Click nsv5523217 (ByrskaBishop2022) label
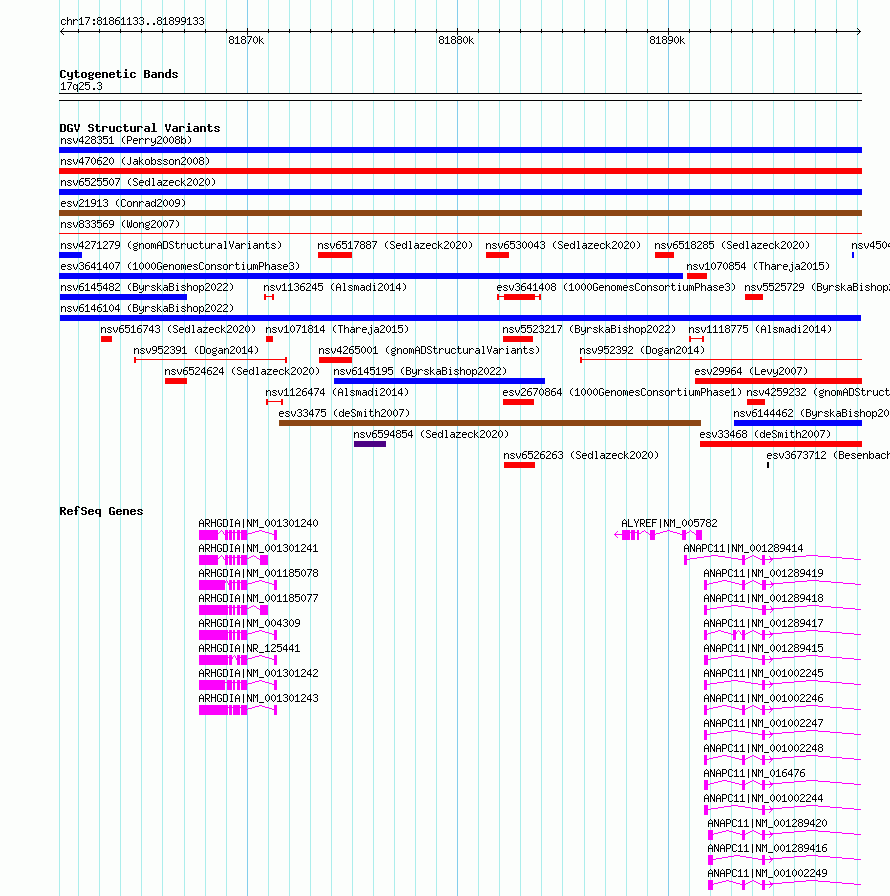890x896 pixels. [x=589, y=330]
